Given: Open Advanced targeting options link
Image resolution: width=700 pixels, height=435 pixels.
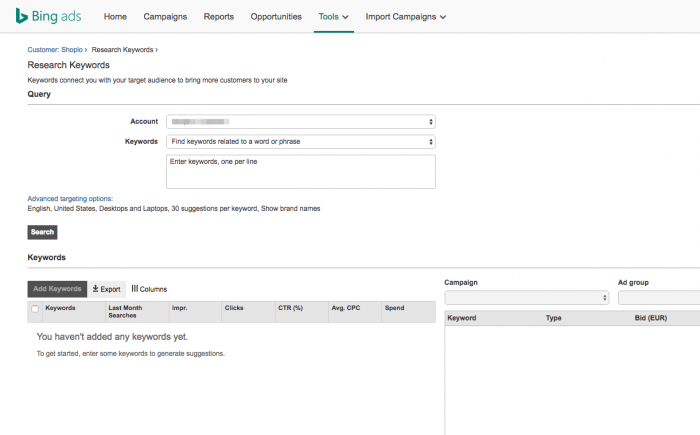Looking at the screenshot, I should (70, 199).
